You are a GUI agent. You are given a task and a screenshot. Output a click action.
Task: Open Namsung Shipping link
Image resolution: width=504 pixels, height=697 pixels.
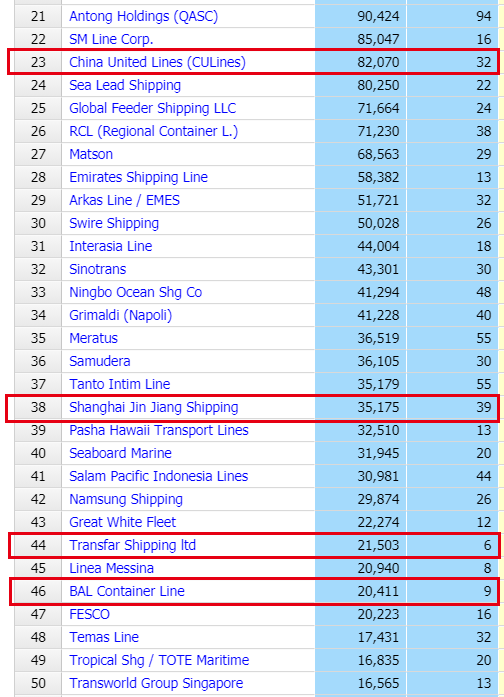[x=126, y=500]
